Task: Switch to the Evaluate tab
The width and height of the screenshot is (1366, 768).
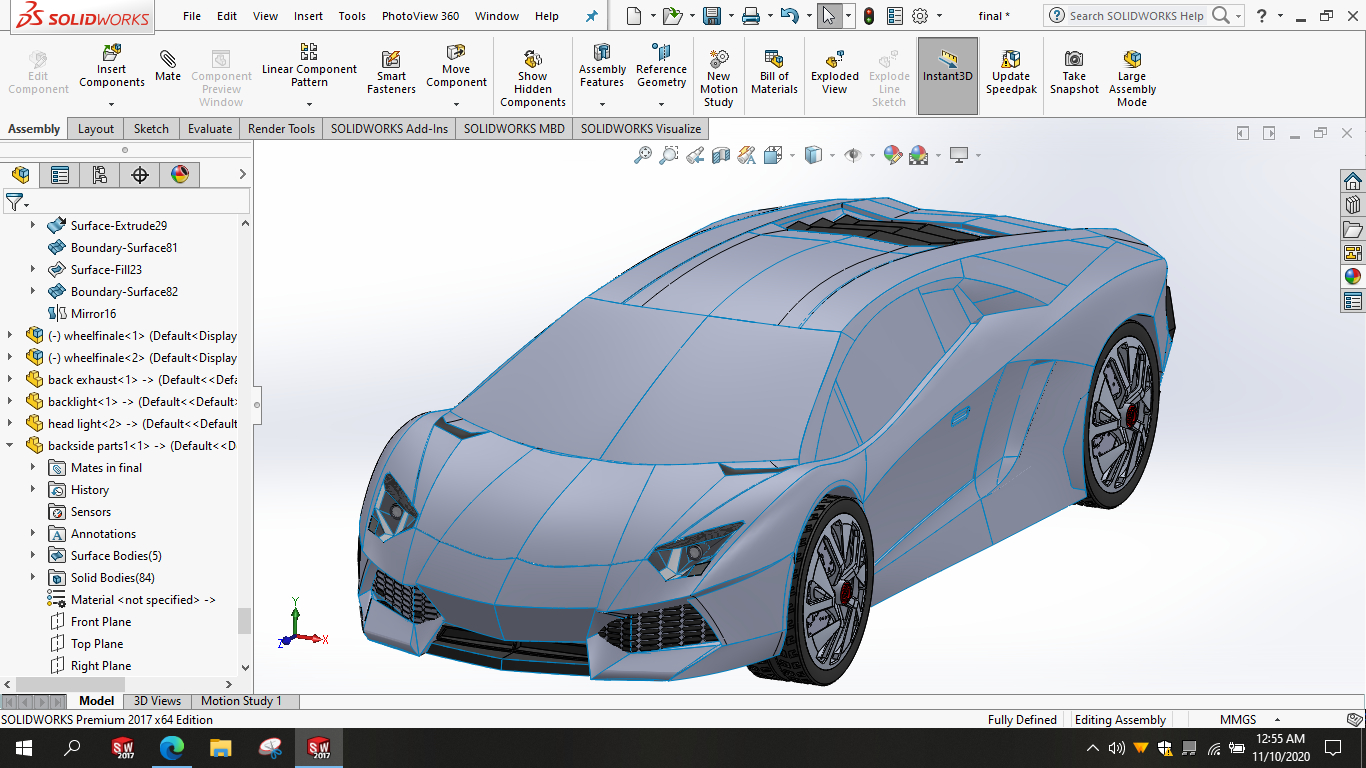Action: [x=210, y=129]
